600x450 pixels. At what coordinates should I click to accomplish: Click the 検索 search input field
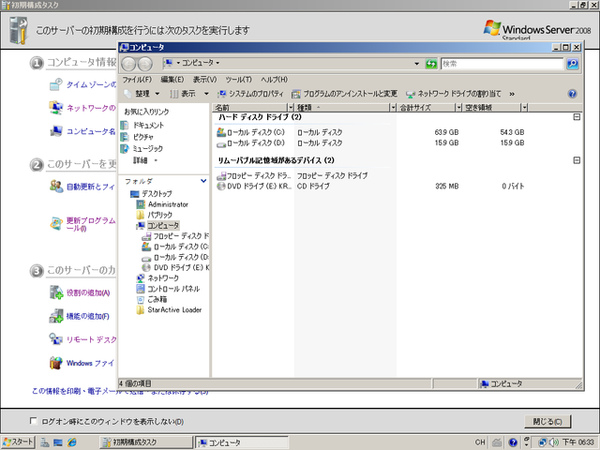[502, 64]
